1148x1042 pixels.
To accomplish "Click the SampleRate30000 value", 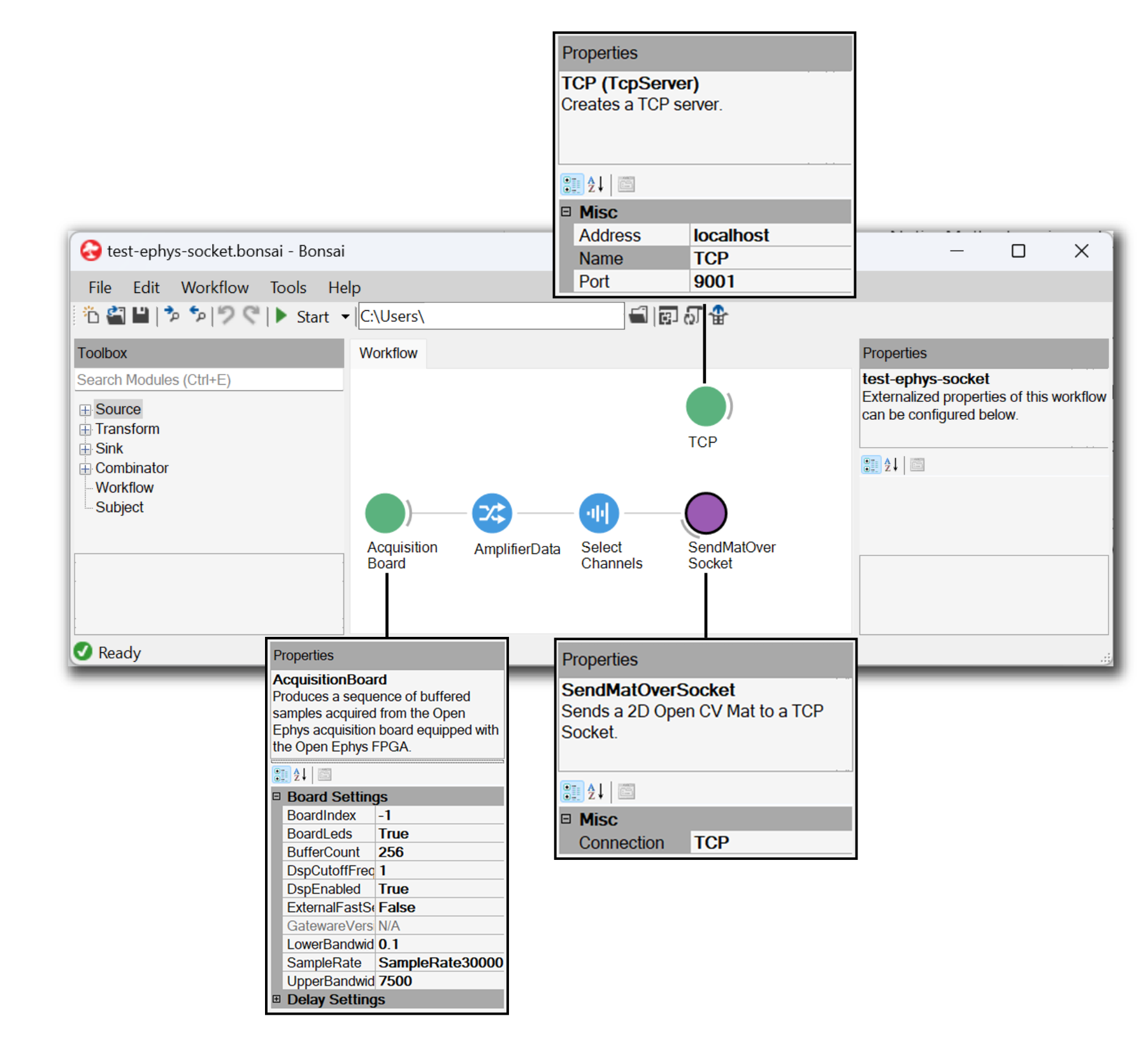I will [x=440, y=963].
